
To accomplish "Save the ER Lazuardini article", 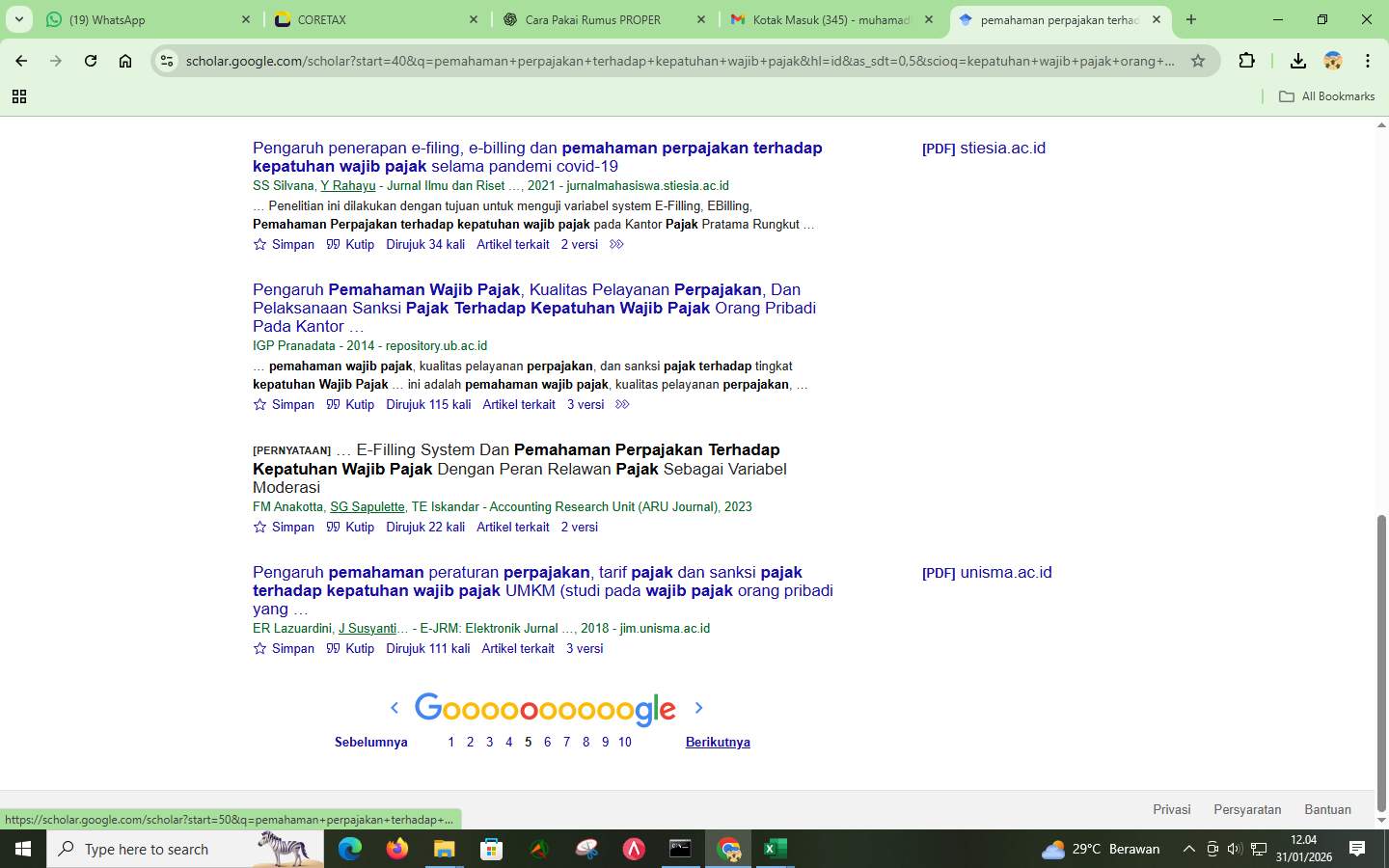I will [x=284, y=648].
